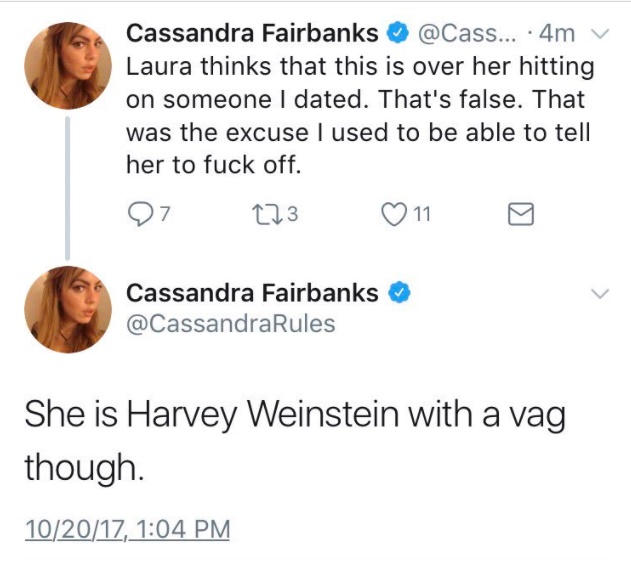Send the tweet via the envelope message icon
Viewport: 631px width, 563px height.
coord(522,213)
